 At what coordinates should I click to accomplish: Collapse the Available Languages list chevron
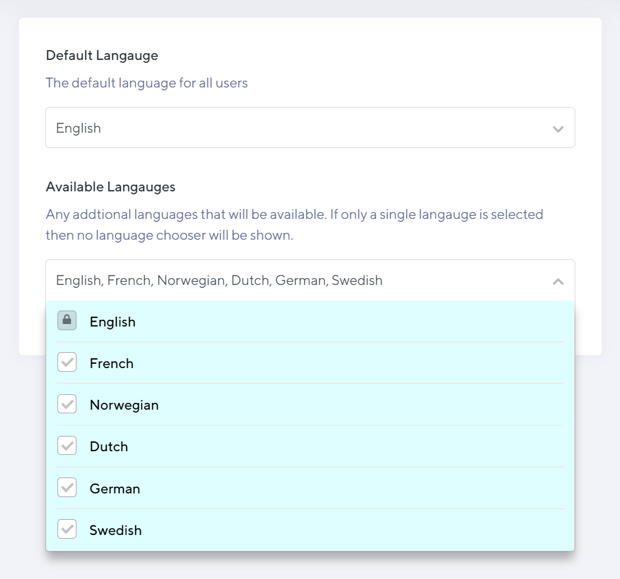pyautogui.click(x=558, y=282)
